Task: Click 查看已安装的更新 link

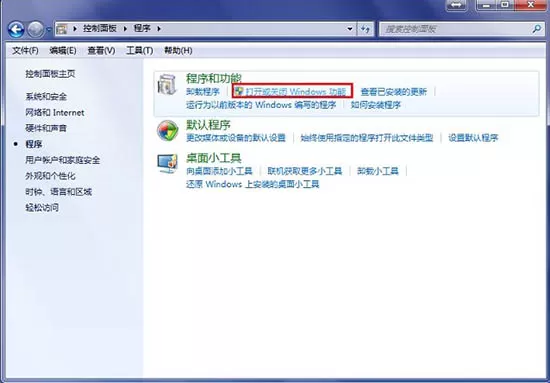Action: [394, 92]
